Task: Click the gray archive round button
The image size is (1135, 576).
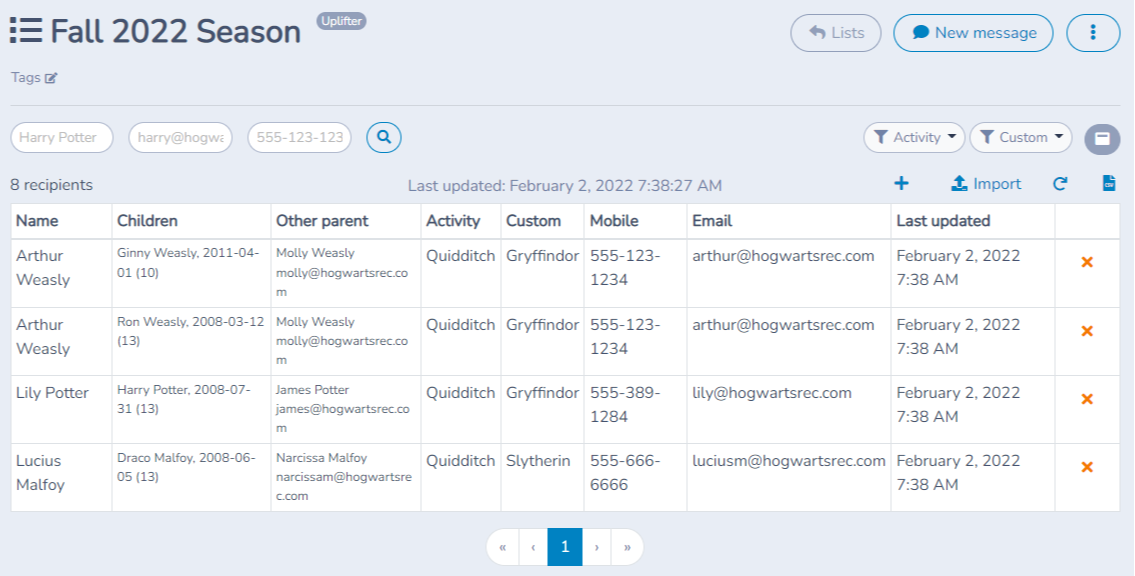Action: 1102,138
